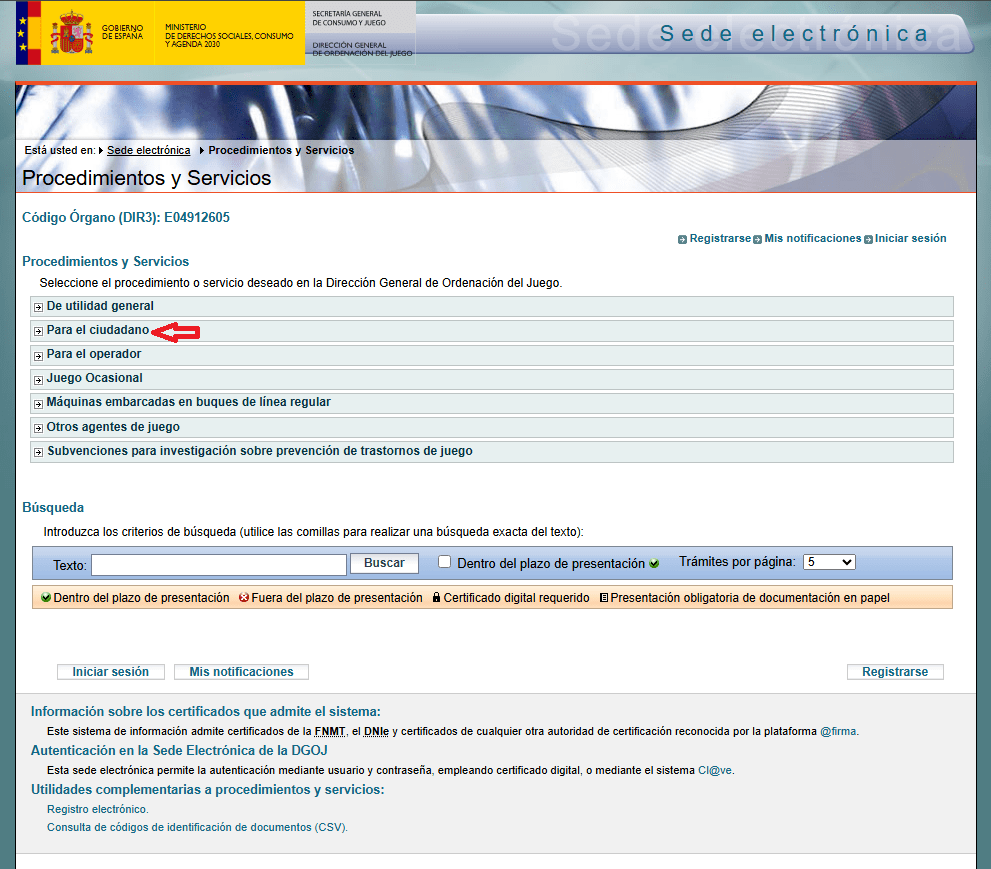Open Mis notificaciones link at top right
The width and height of the screenshot is (991, 869).
click(812, 239)
